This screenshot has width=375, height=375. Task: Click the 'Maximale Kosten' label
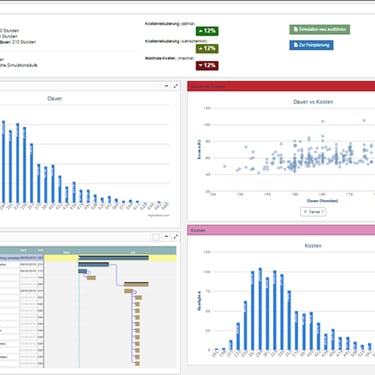pos(169,58)
